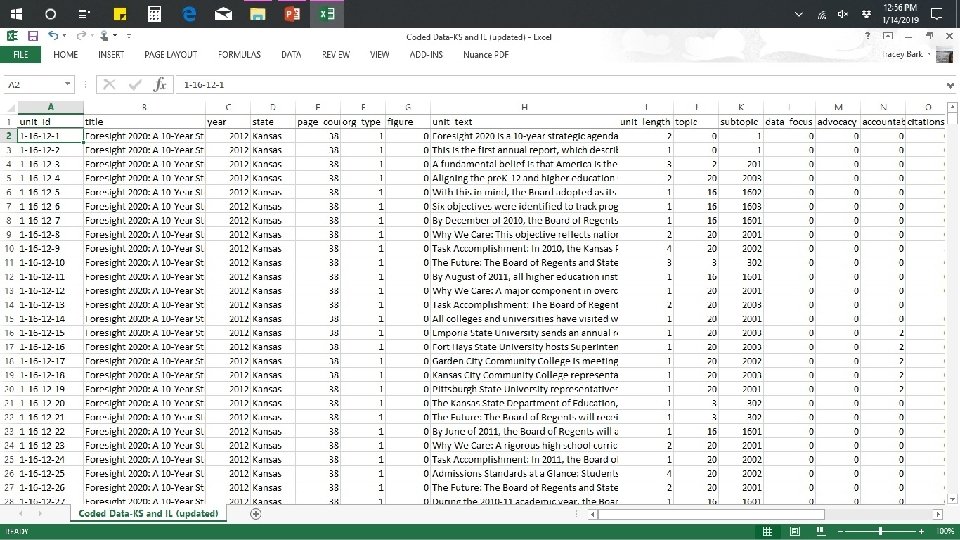Viewport: 960px width, 540px height.
Task: Switch to Page Layout view
Action: click(x=795, y=531)
